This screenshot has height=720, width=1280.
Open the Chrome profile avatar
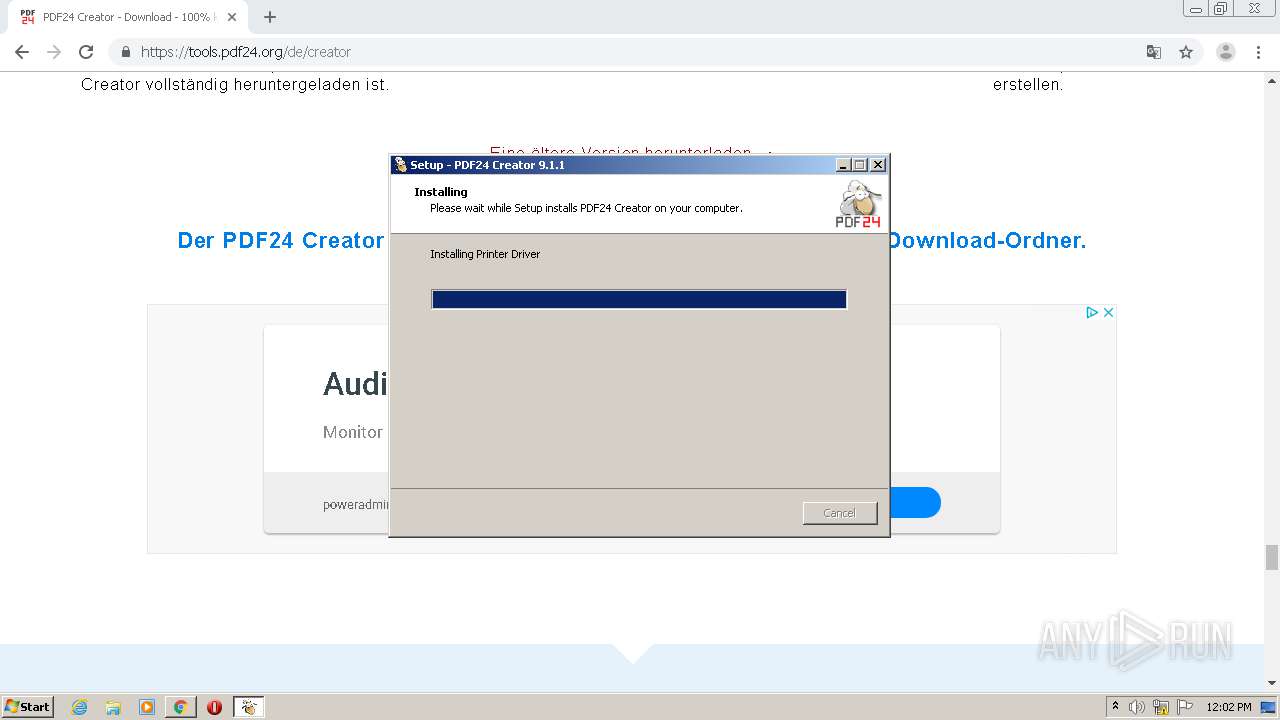1226,52
